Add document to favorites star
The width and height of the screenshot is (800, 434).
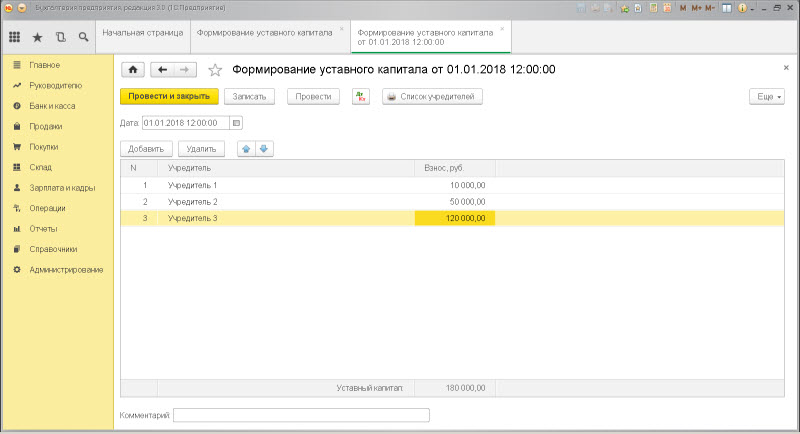coord(215,70)
